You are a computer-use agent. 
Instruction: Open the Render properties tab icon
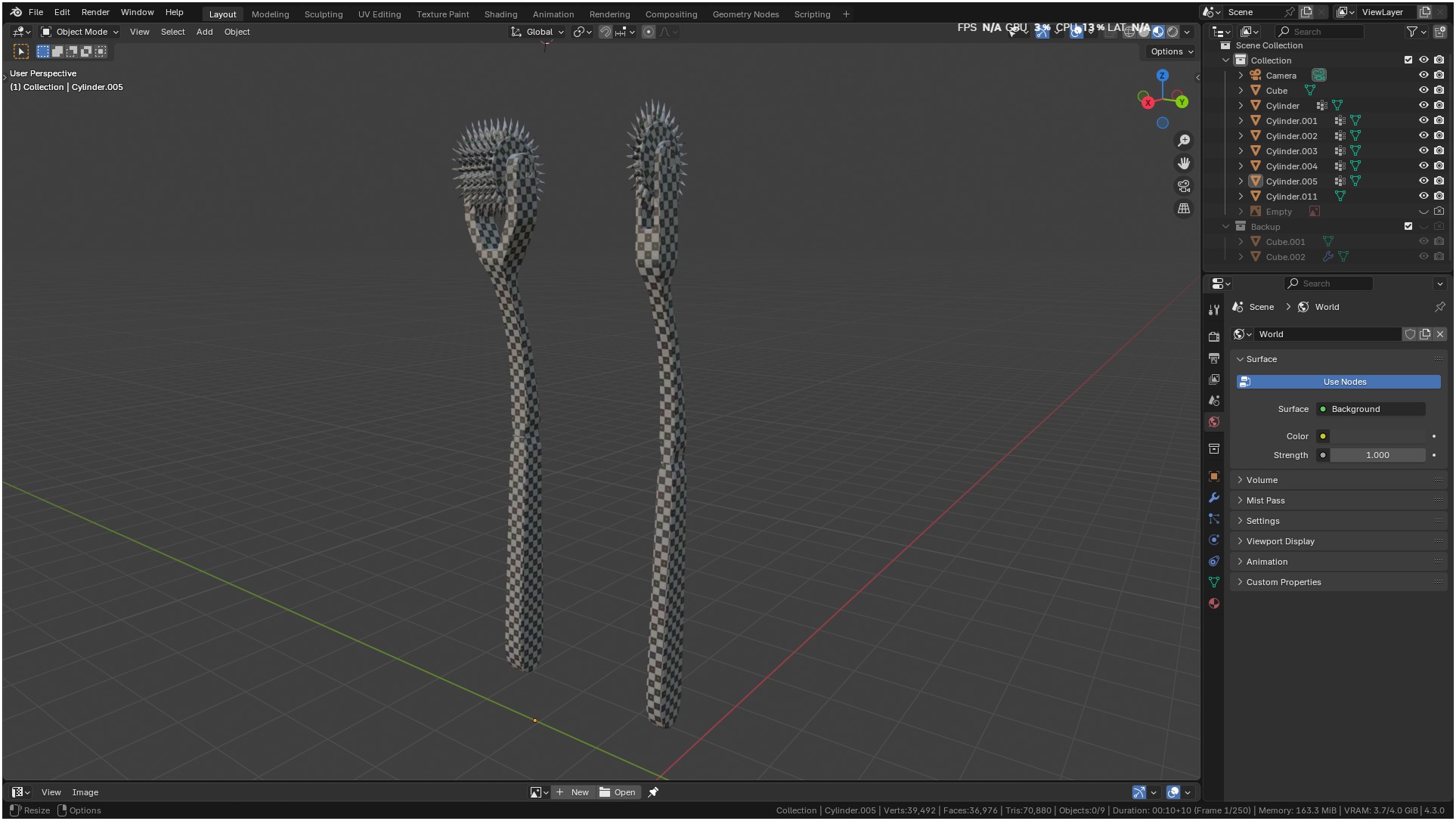[x=1214, y=337]
